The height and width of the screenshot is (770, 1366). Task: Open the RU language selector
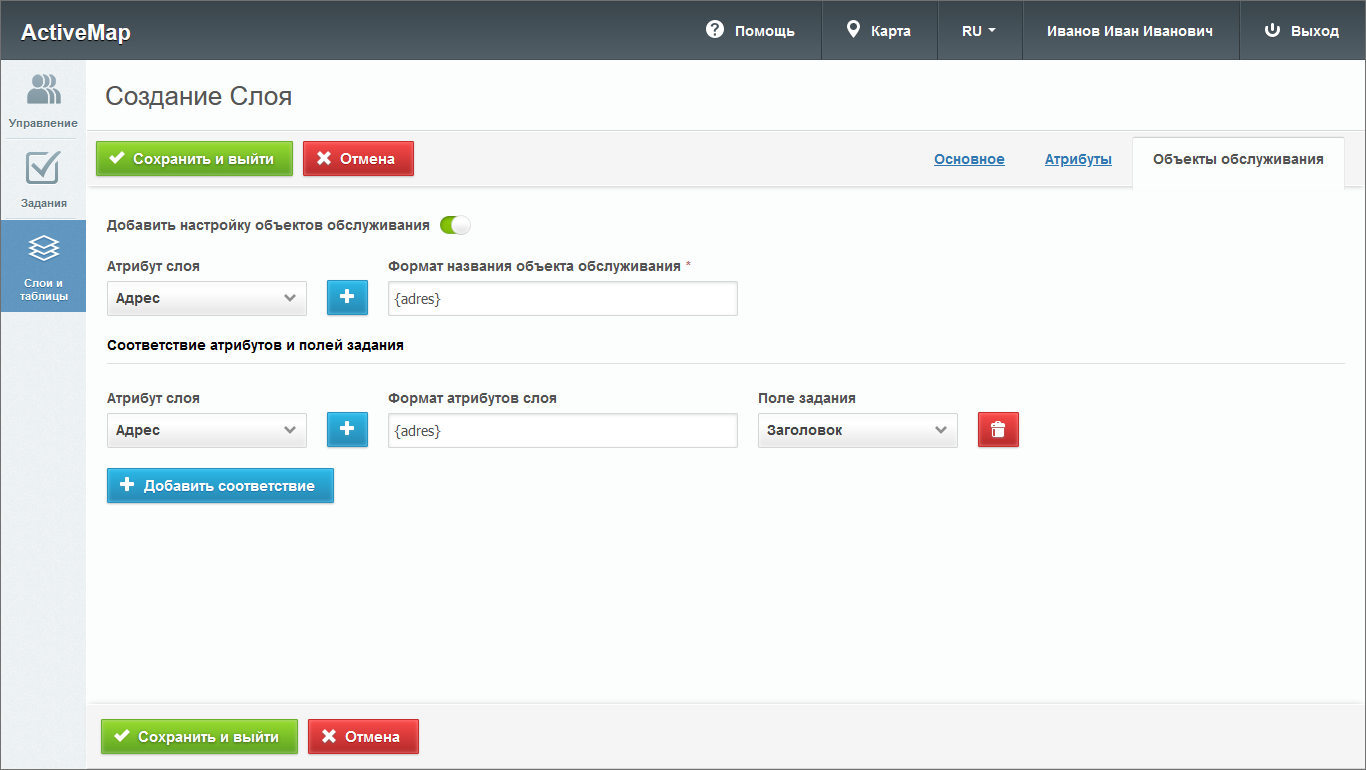(x=979, y=30)
